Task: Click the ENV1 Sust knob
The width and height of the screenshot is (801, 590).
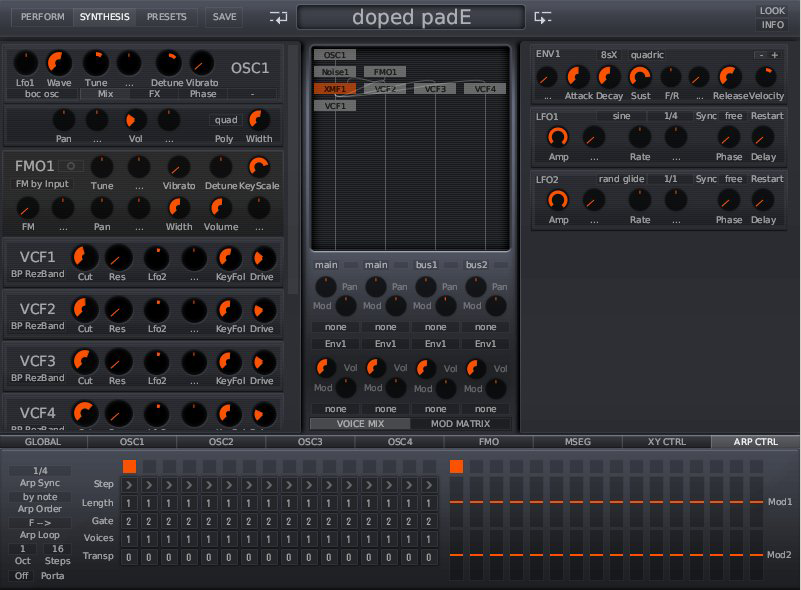Action: click(640, 77)
